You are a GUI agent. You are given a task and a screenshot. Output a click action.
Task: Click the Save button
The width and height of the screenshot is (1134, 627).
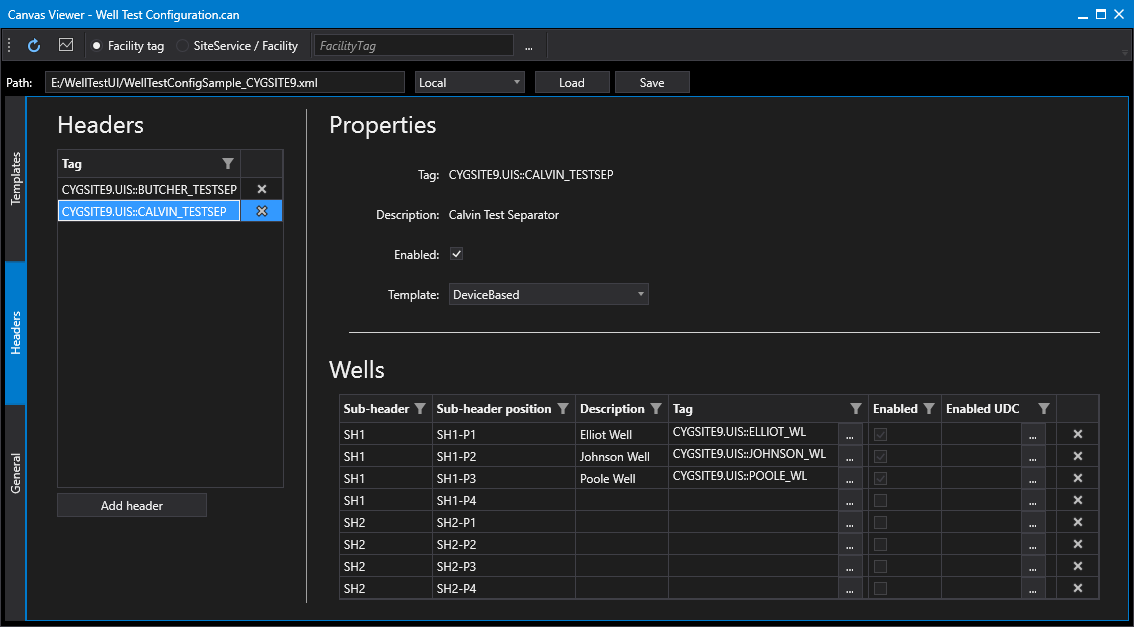[652, 82]
